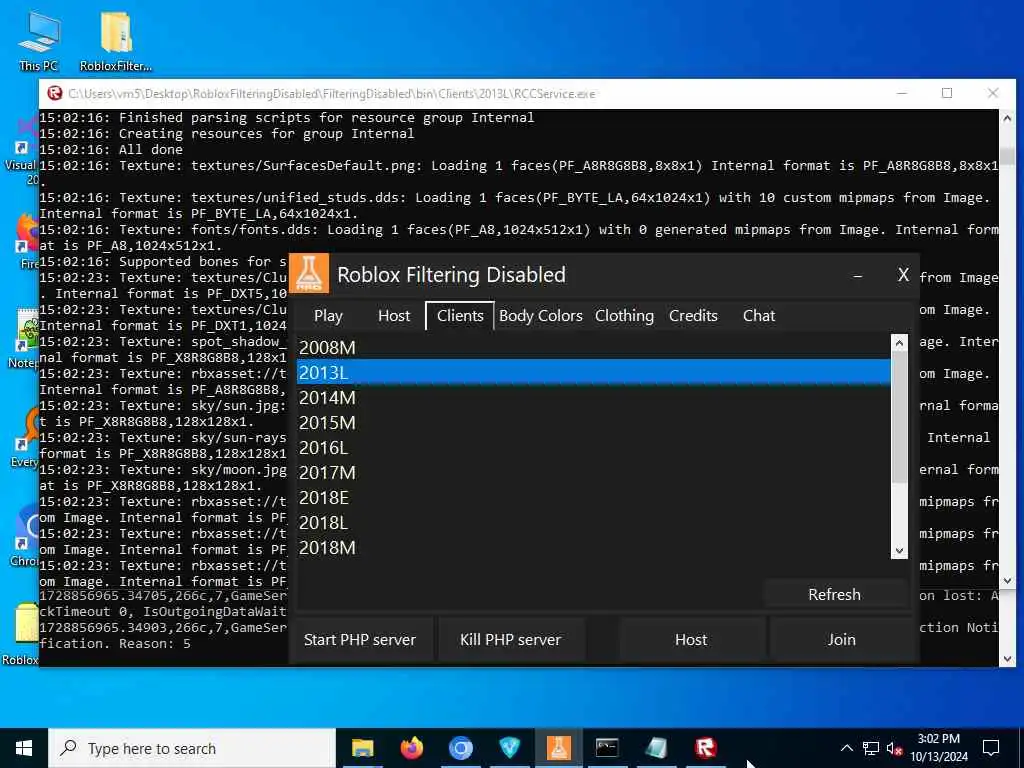Image resolution: width=1024 pixels, height=768 pixels.
Task: Click the console window scroll up arrow
Action: 1007,118
